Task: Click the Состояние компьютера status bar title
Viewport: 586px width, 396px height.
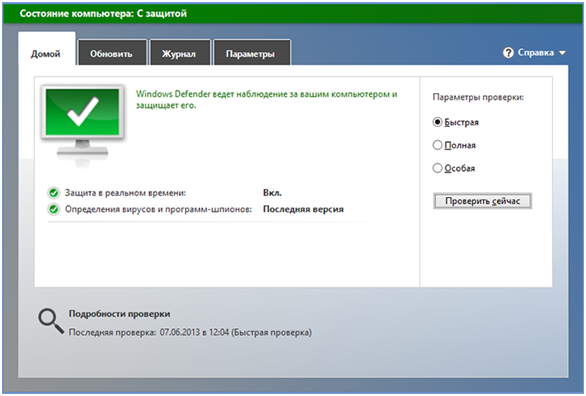Action: [103, 14]
